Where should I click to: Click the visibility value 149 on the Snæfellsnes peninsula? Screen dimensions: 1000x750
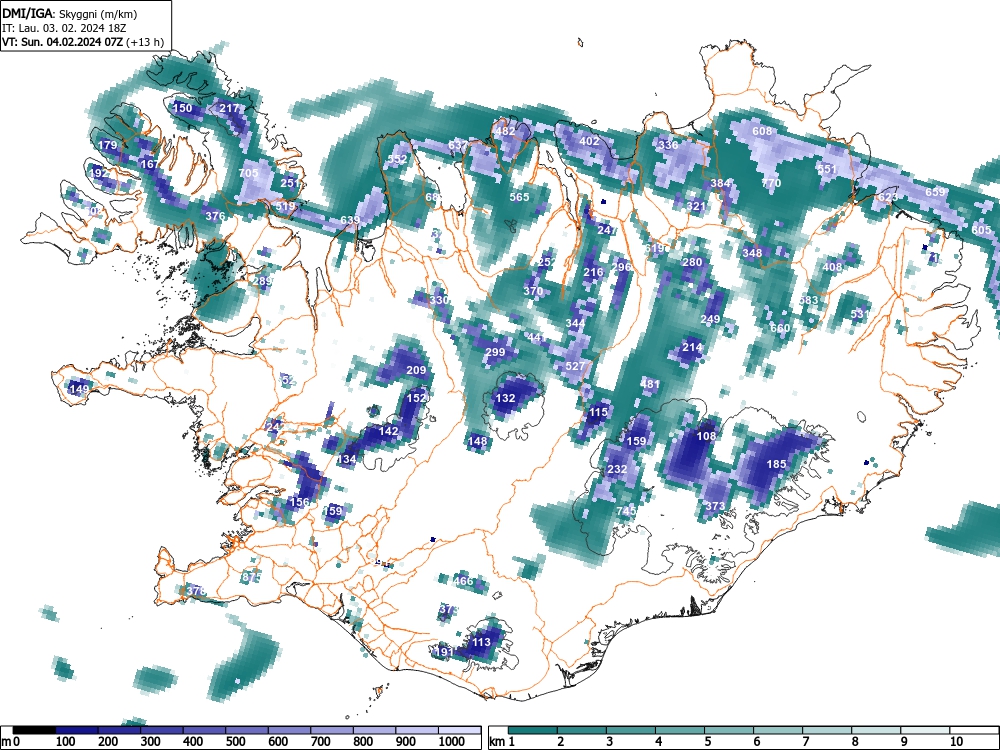80,388
